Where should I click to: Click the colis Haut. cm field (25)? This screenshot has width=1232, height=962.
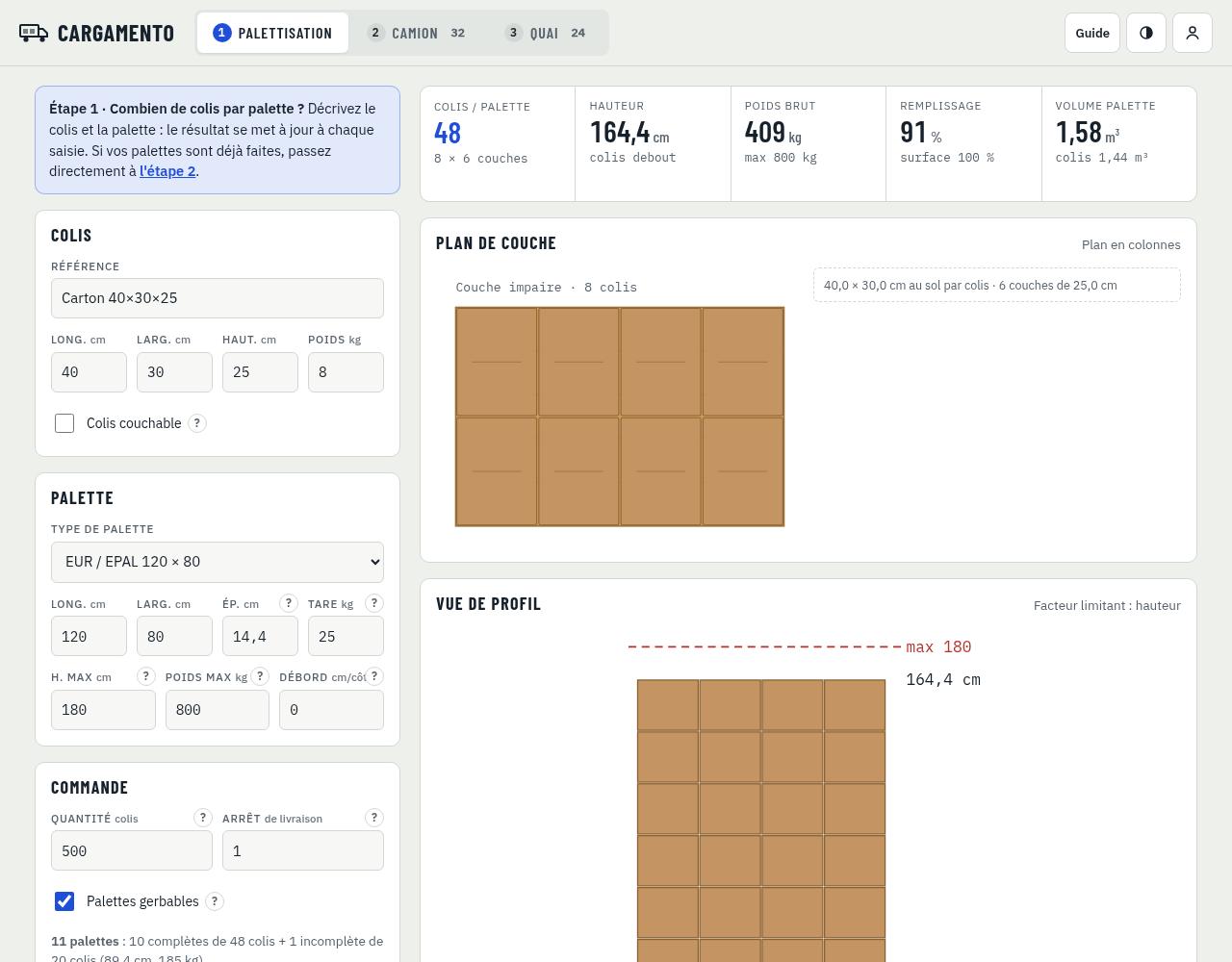pos(260,372)
